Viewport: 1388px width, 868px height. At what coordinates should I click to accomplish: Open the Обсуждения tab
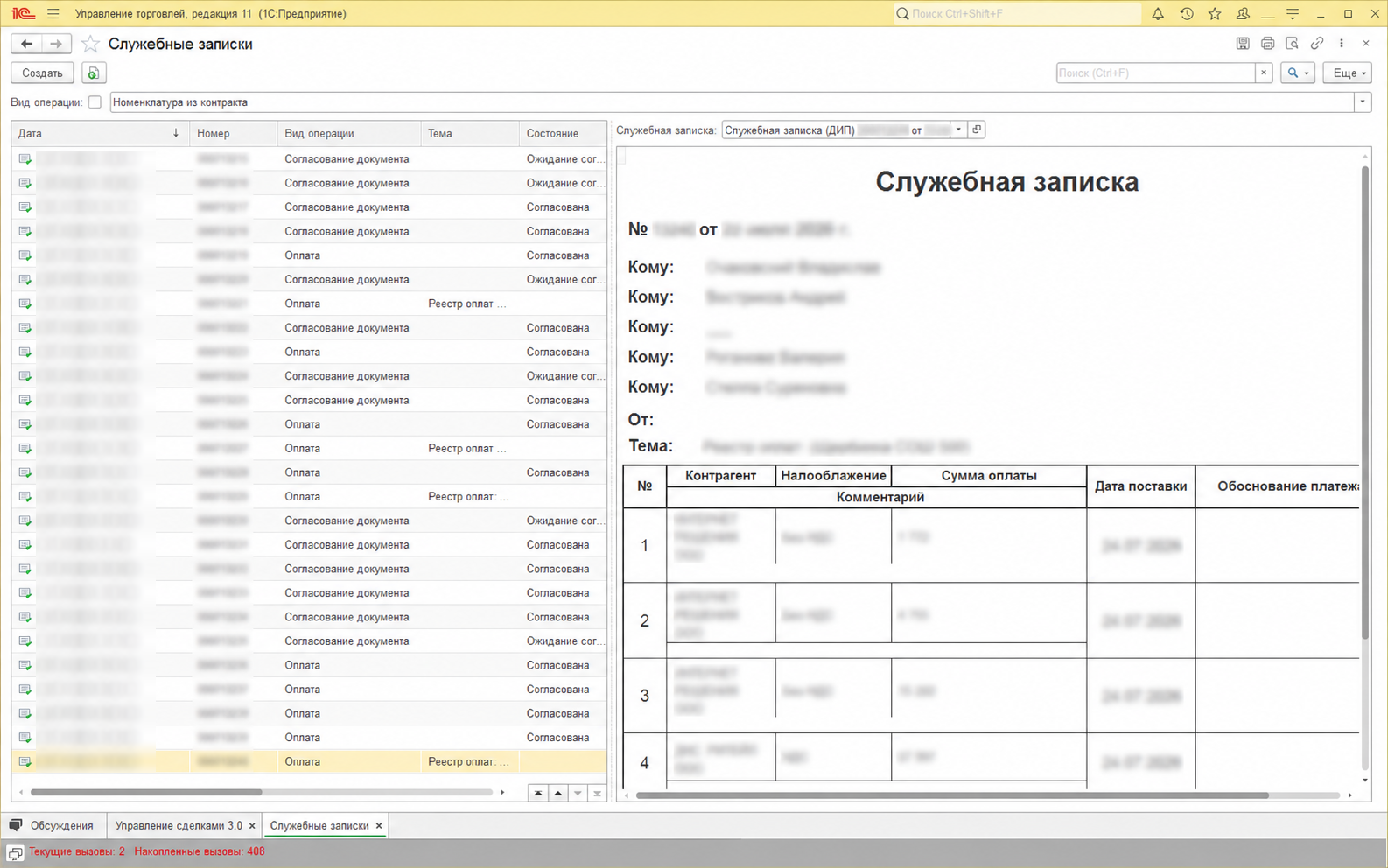coord(52,825)
